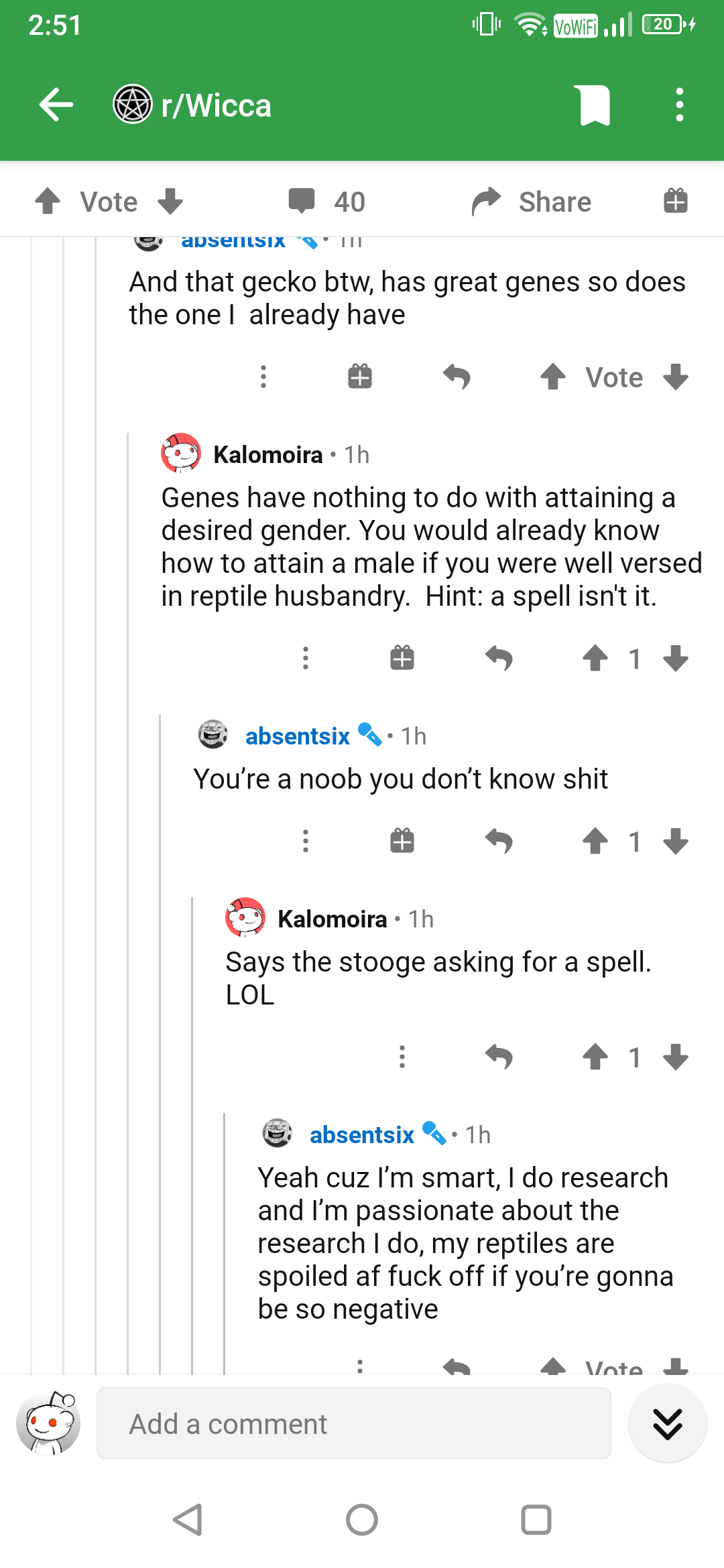Open the post's three-dot overflow menu
Viewport: 724px width, 1568px height.
pyautogui.click(x=680, y=105)
